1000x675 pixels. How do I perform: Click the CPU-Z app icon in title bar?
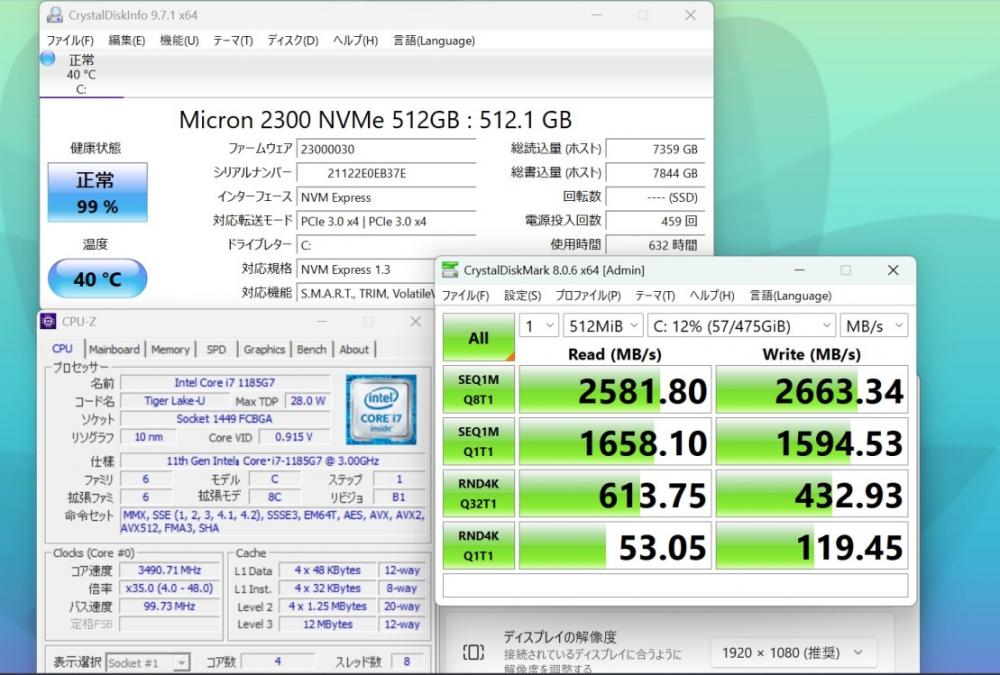(x=48, y=322)
